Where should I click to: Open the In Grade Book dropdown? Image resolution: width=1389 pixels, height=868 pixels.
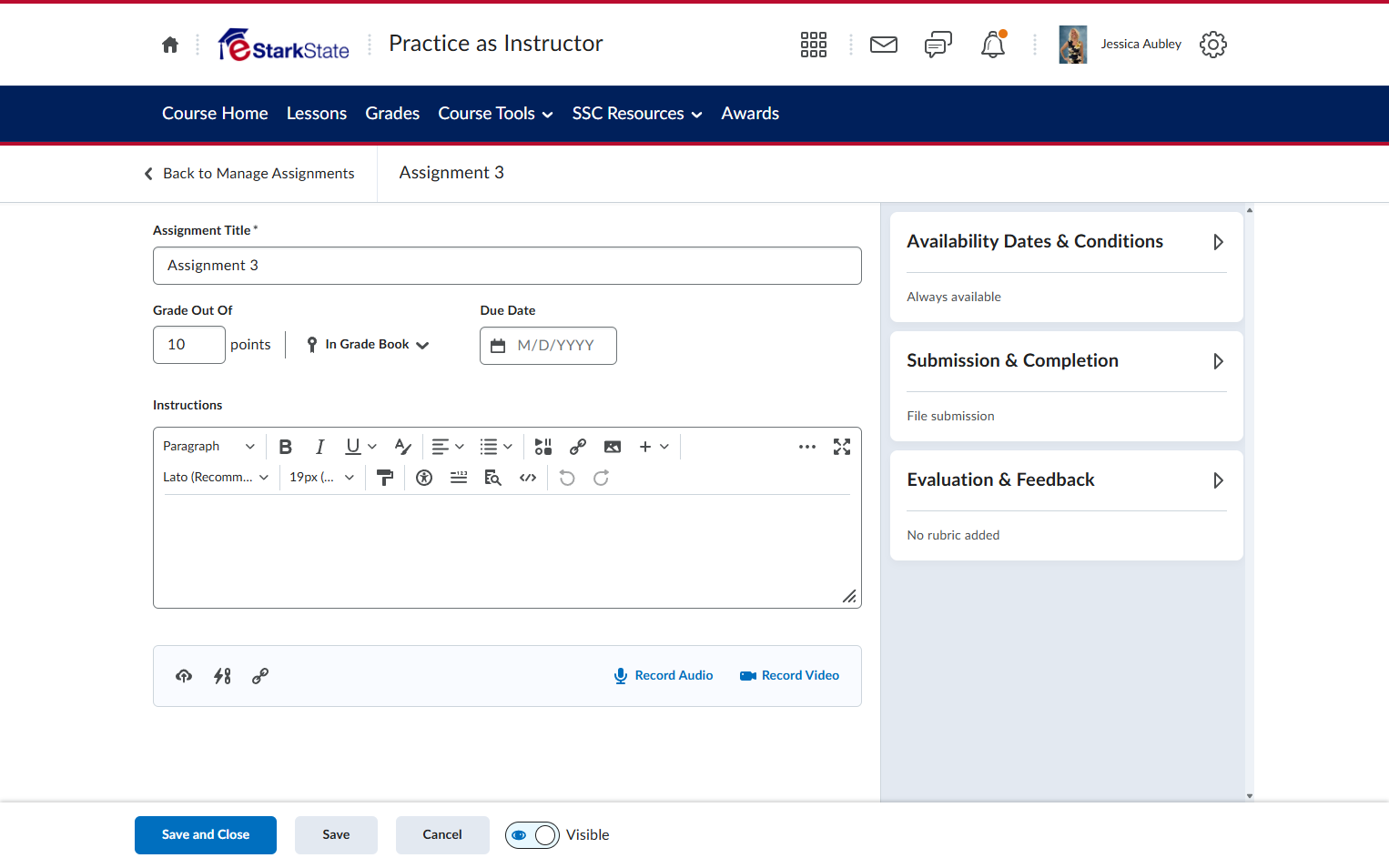(368, 345)
